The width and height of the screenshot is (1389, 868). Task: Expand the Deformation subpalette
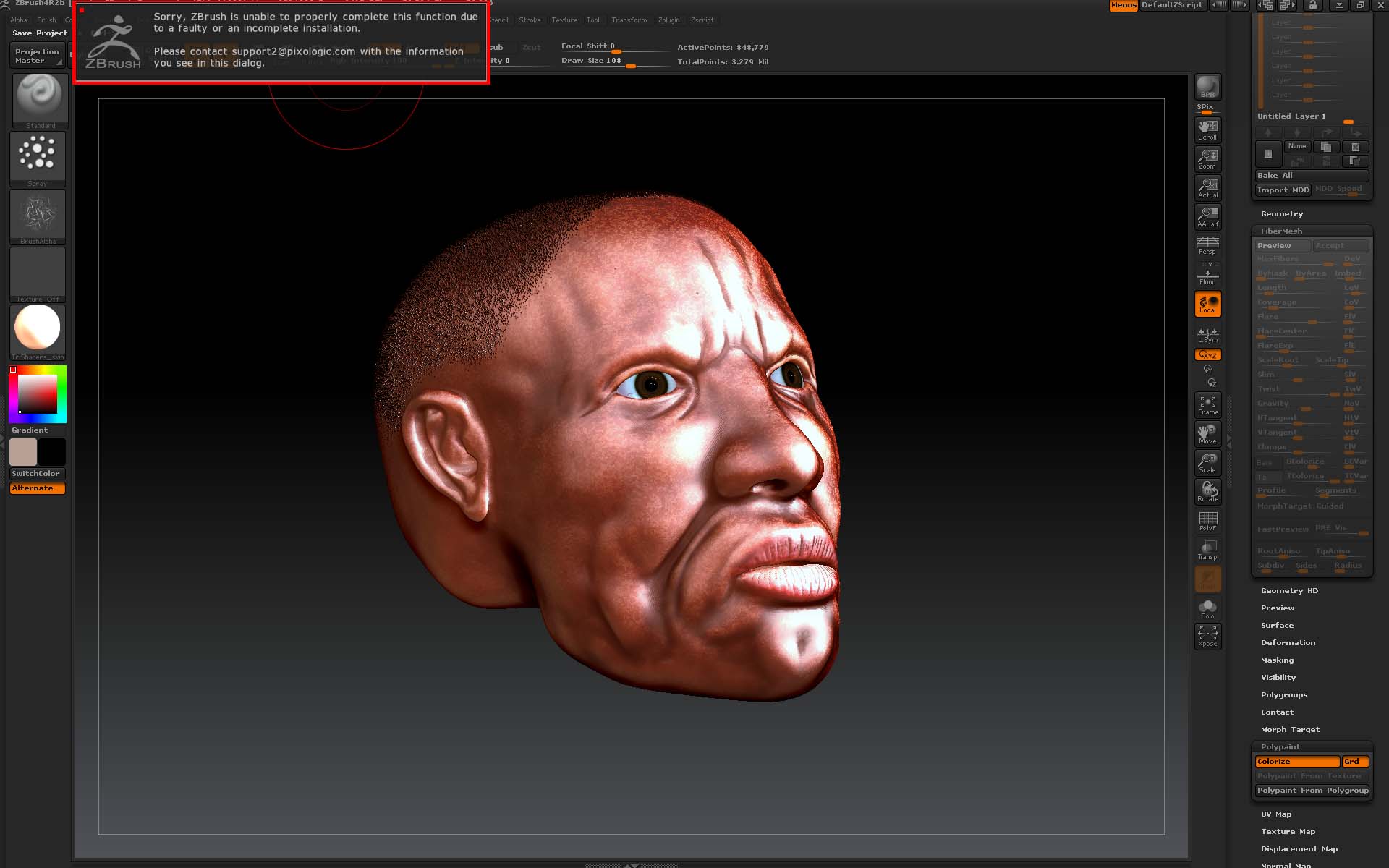coord(1288,642)
